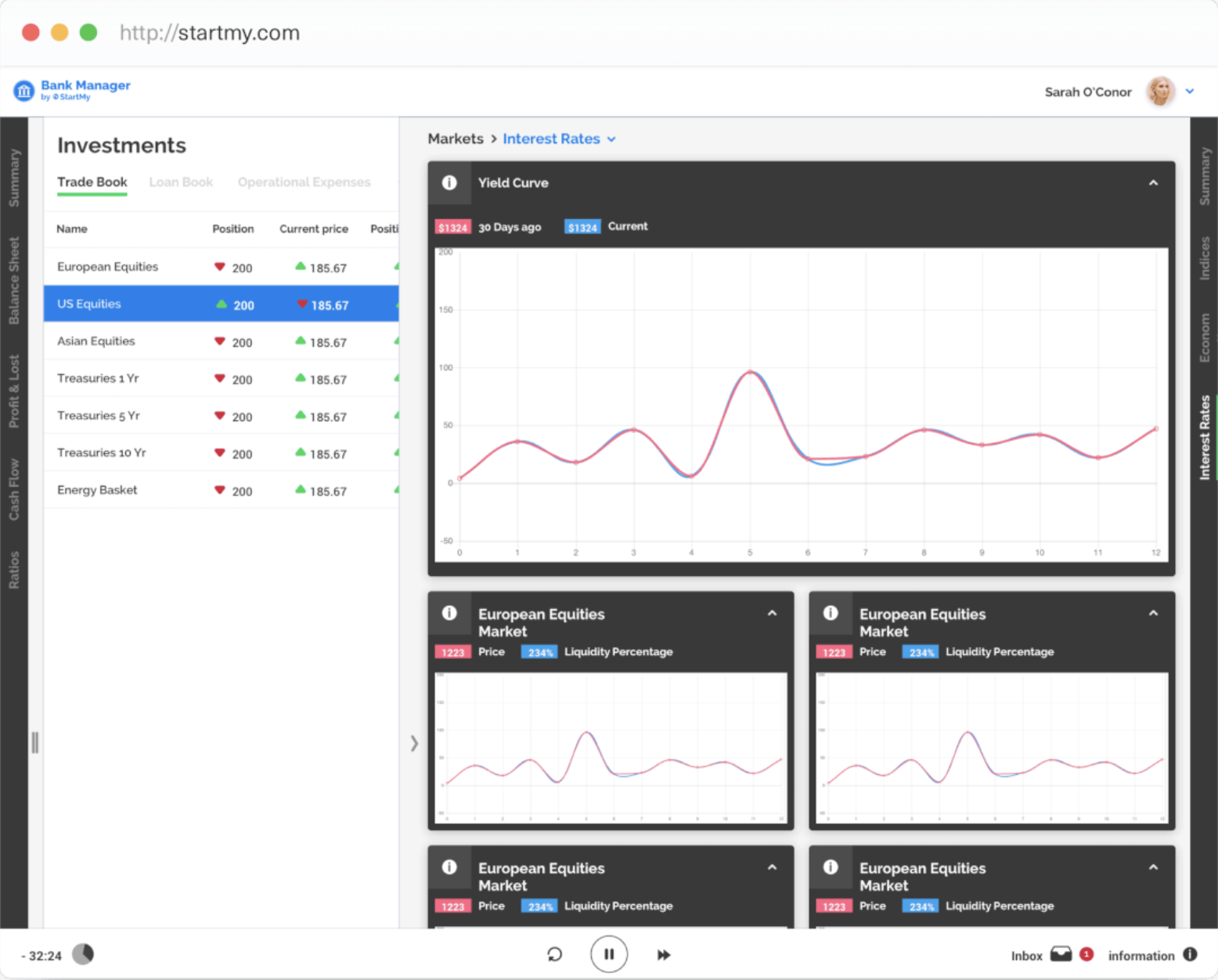Screen dimensions: 1218x980
Task: Select the European Equities row
Action: pos(221,267)
